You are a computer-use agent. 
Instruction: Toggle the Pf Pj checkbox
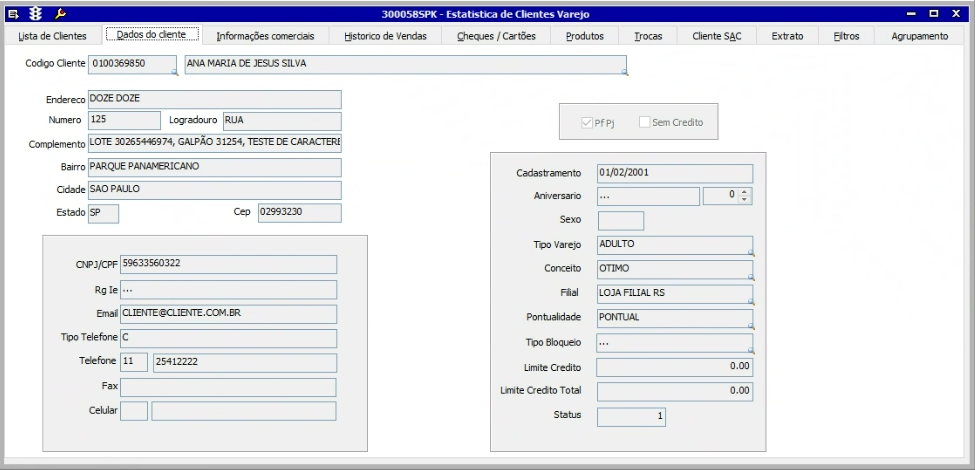586,122
